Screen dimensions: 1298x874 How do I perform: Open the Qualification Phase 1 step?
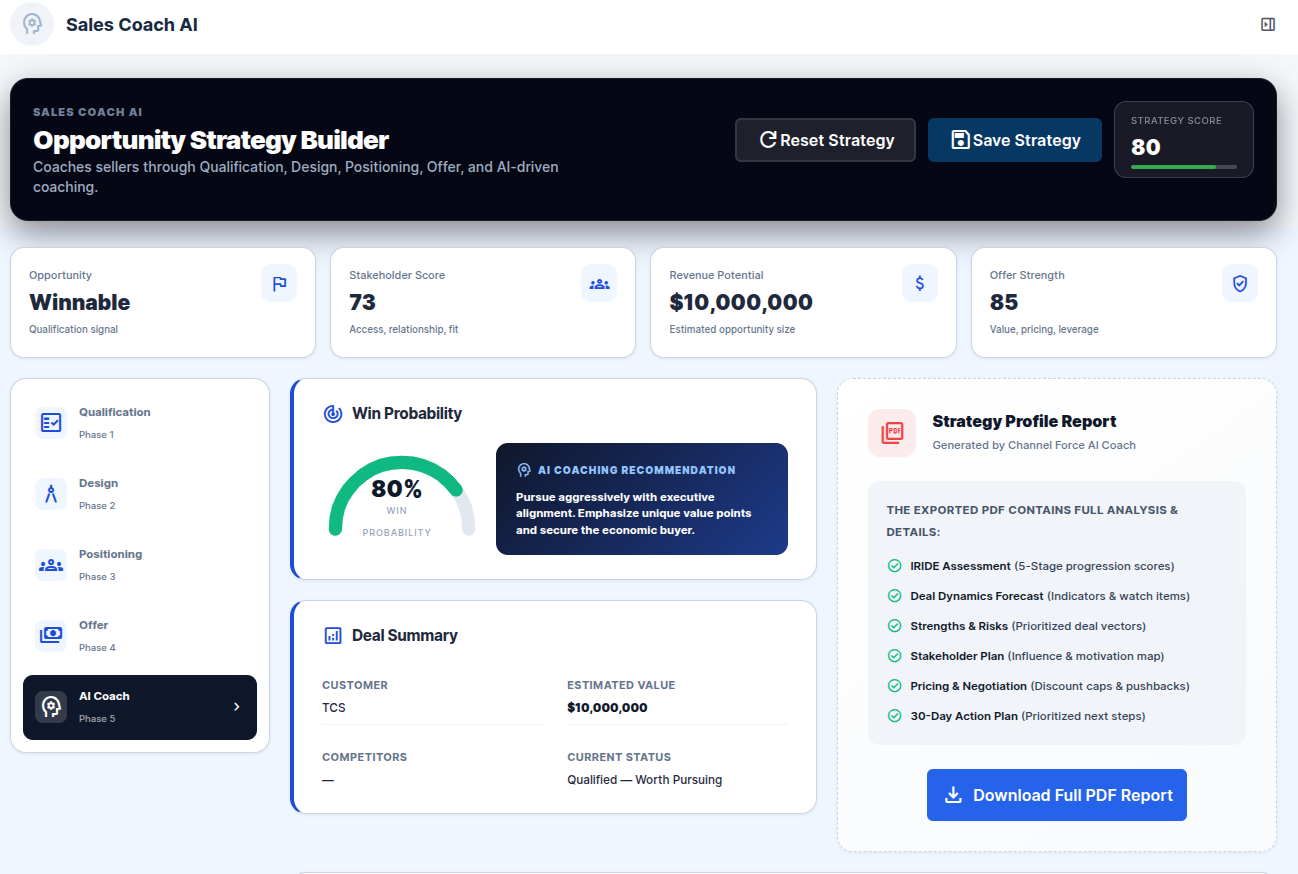(x=140, y=423)
